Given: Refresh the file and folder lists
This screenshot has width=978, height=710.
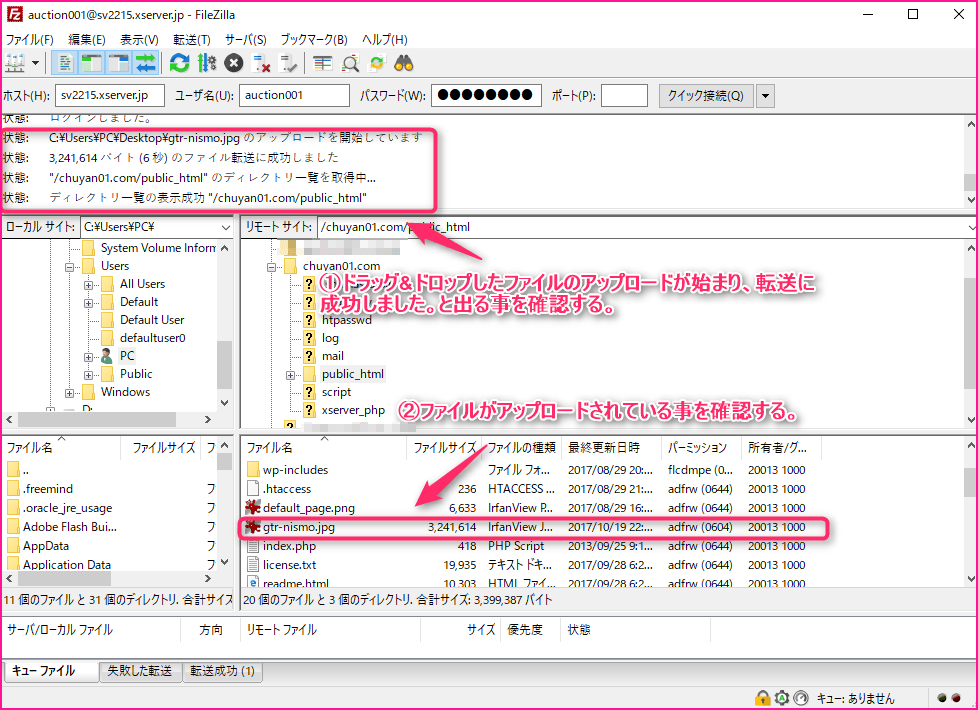Looking at the screenshot, I should 180,63.
